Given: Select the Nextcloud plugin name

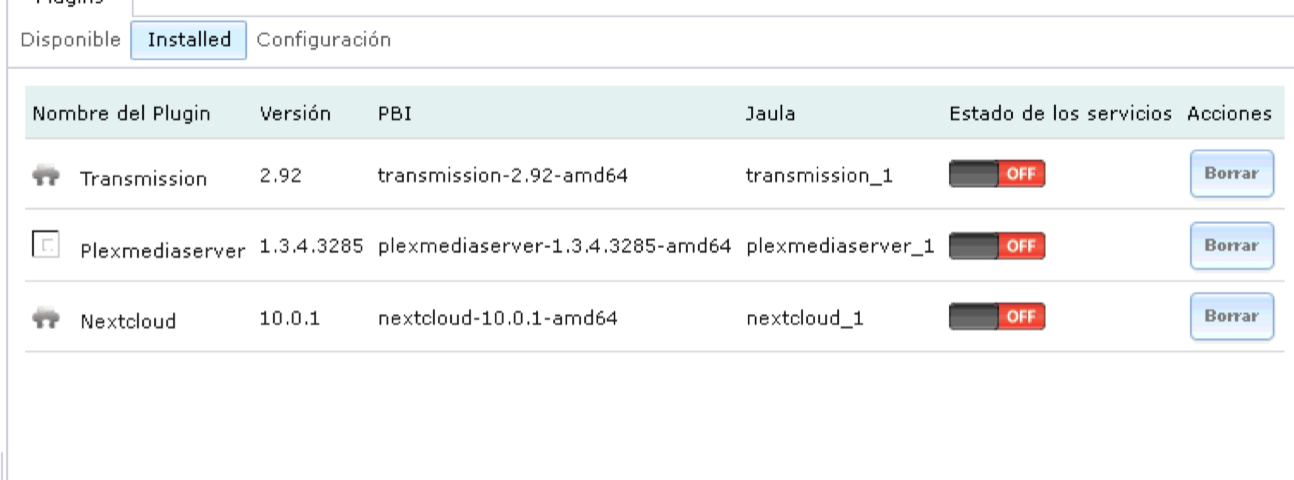Looking at the screenshot, I should click(128, 321).
